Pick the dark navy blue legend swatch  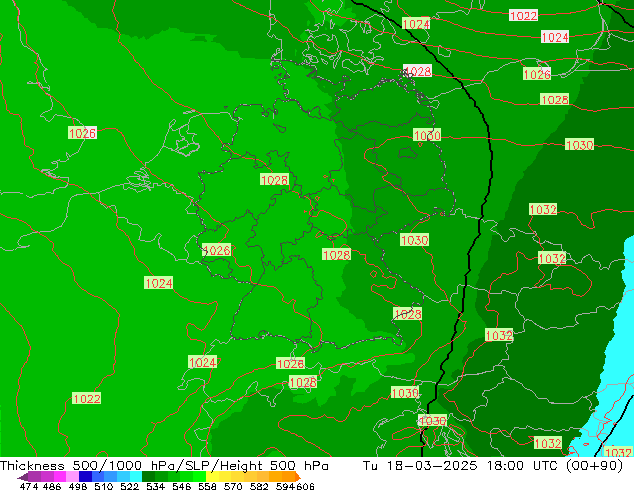point(85,477)
